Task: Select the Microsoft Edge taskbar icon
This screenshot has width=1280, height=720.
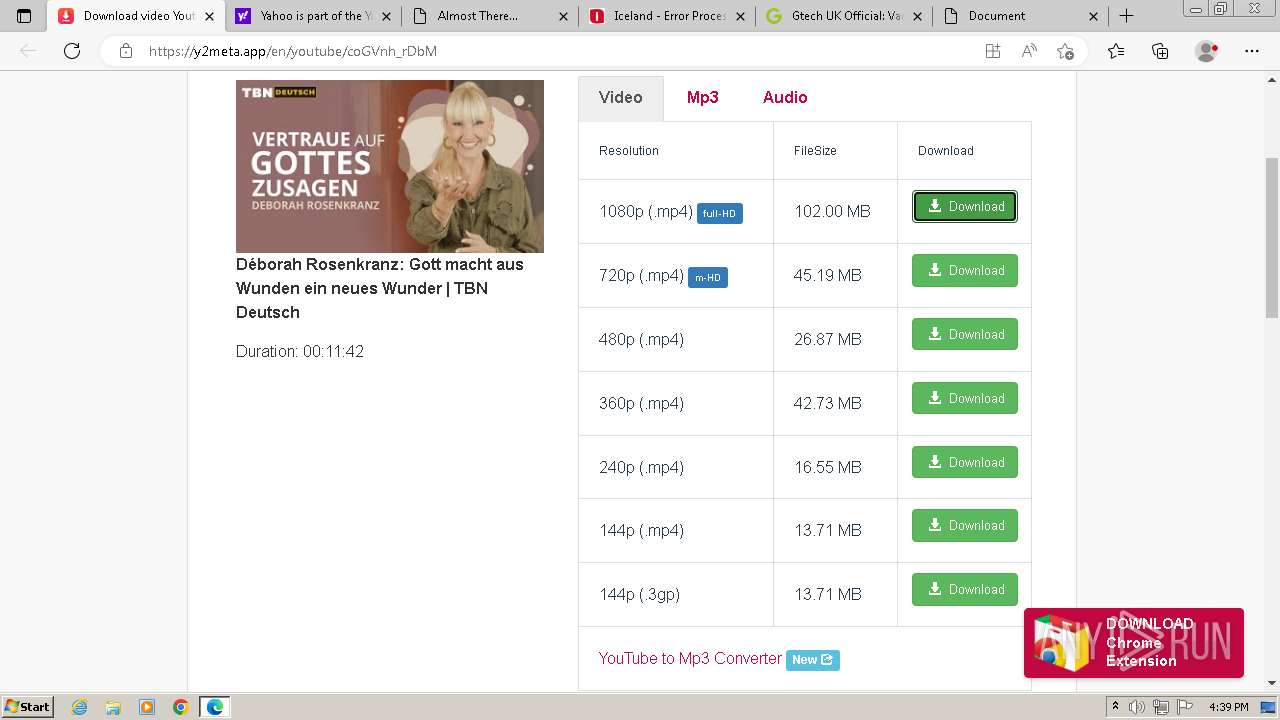Action: tap(215, 707)
